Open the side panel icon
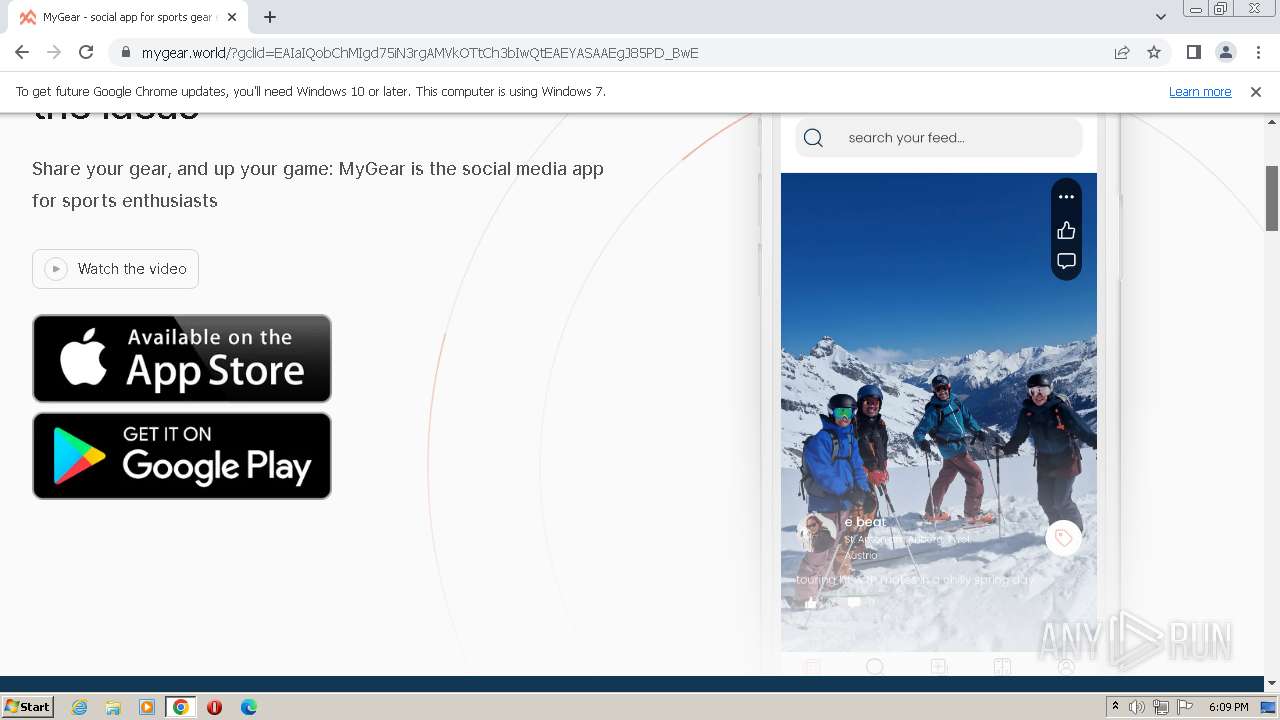Viewport: 1280px width, 720px height. coord(1193,53)
